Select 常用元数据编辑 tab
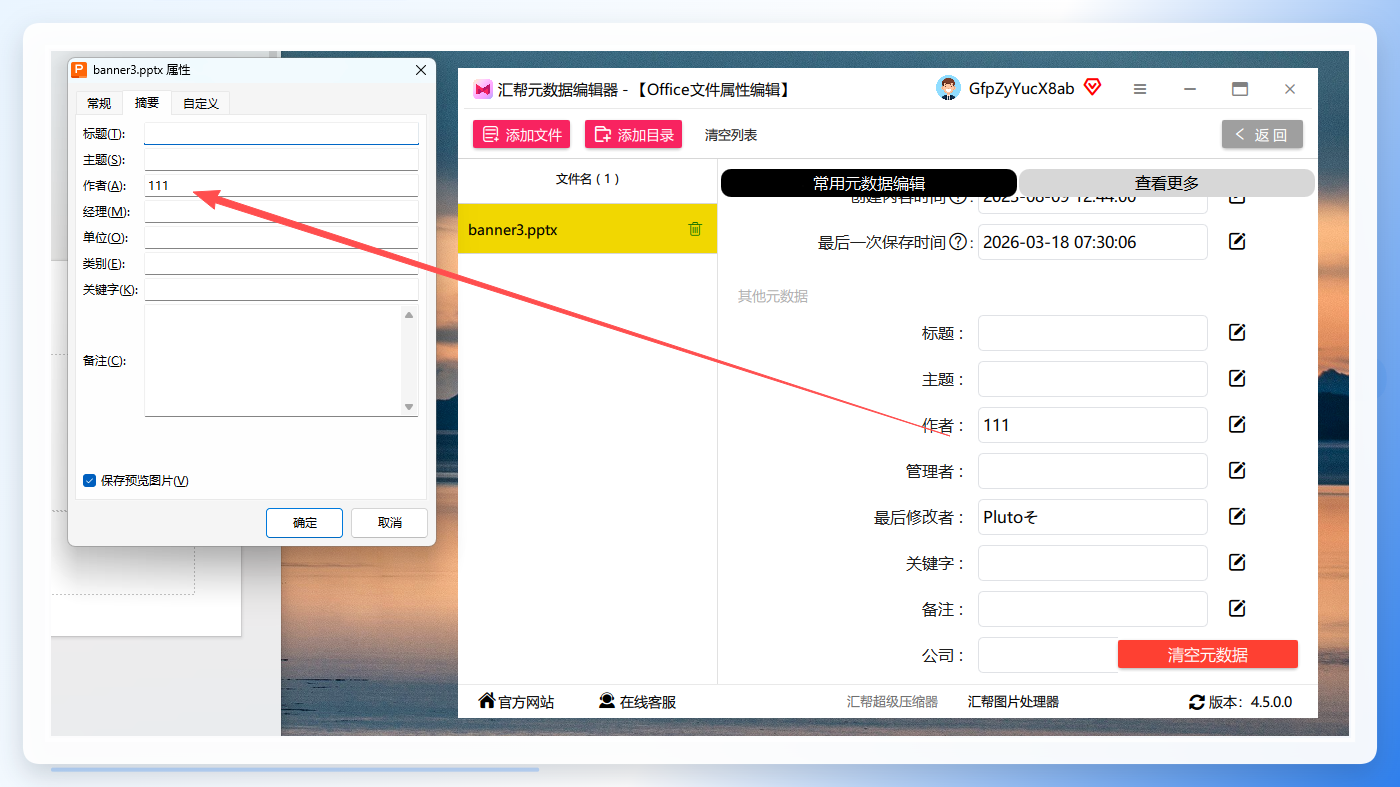Image resolution: width=1400 pixels, height=787 pixels. pyautogui.click(x=869, y=183)
